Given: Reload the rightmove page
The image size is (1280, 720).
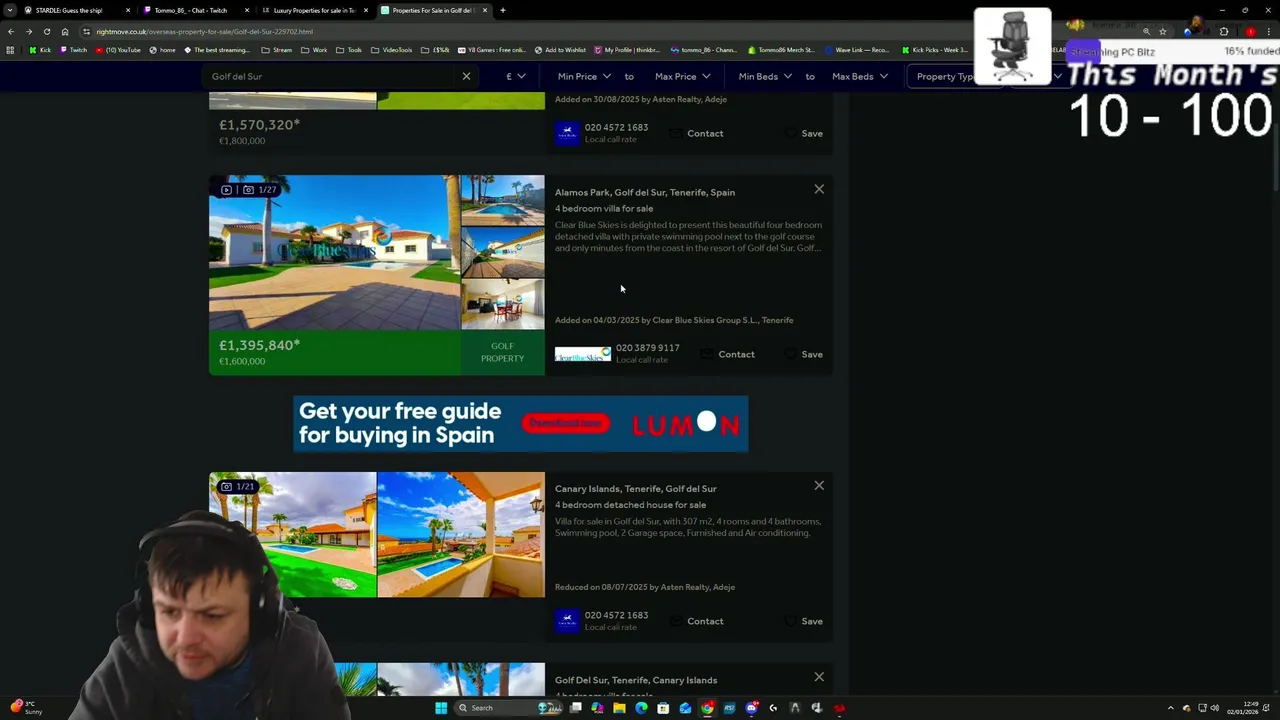Looking at the screenshot, I should pyautogui.click(x=46, y=31).
